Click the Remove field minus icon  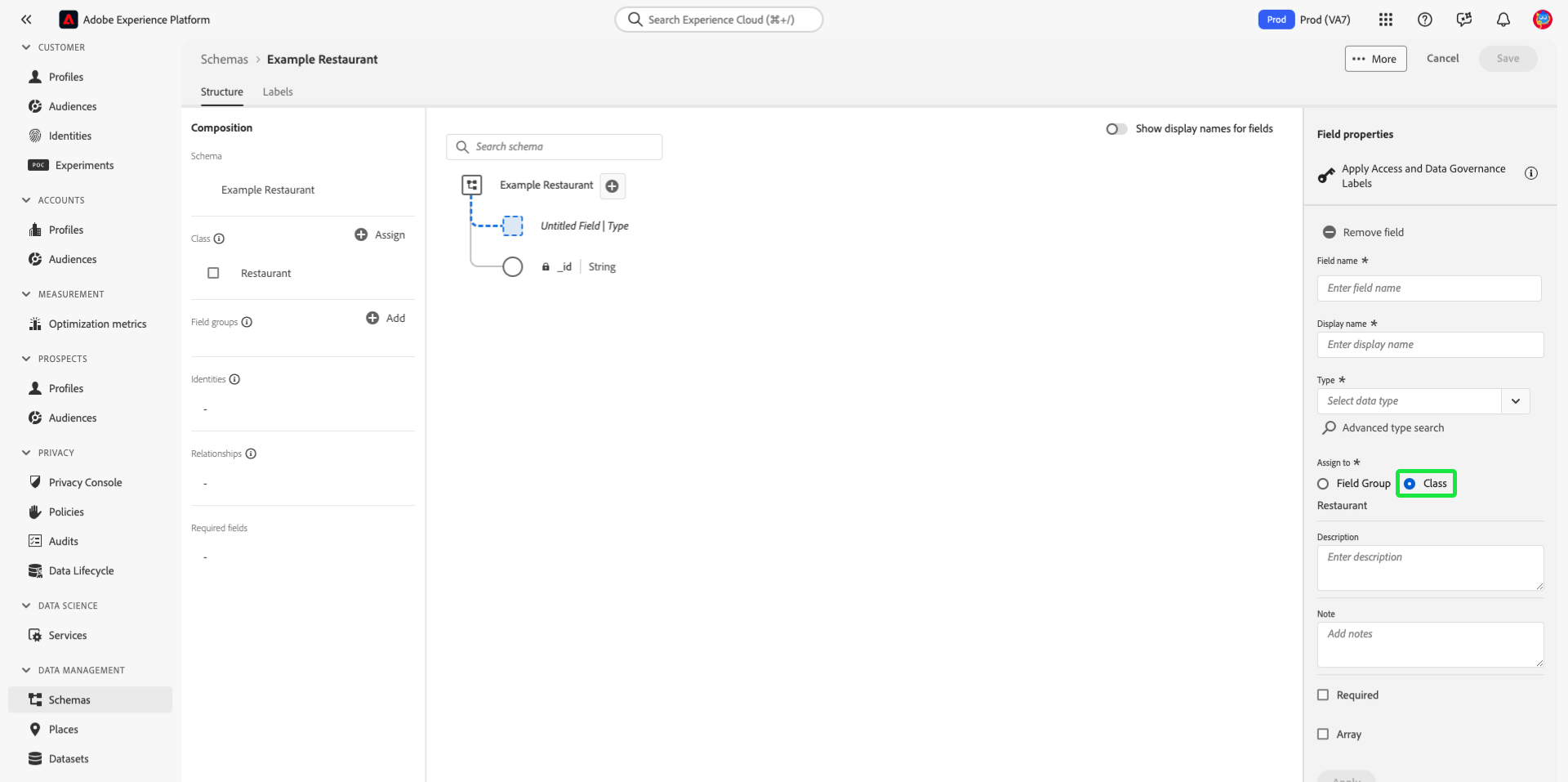(1330, 232)
